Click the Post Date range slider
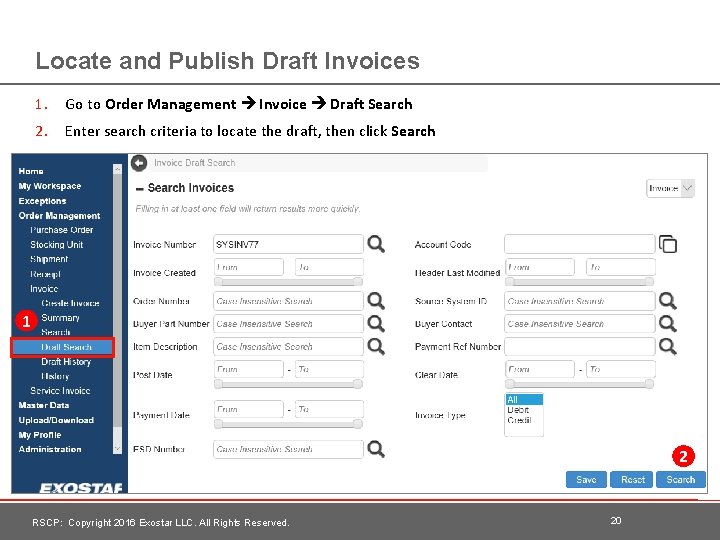The image size is (720, 540). pos(288,384)
